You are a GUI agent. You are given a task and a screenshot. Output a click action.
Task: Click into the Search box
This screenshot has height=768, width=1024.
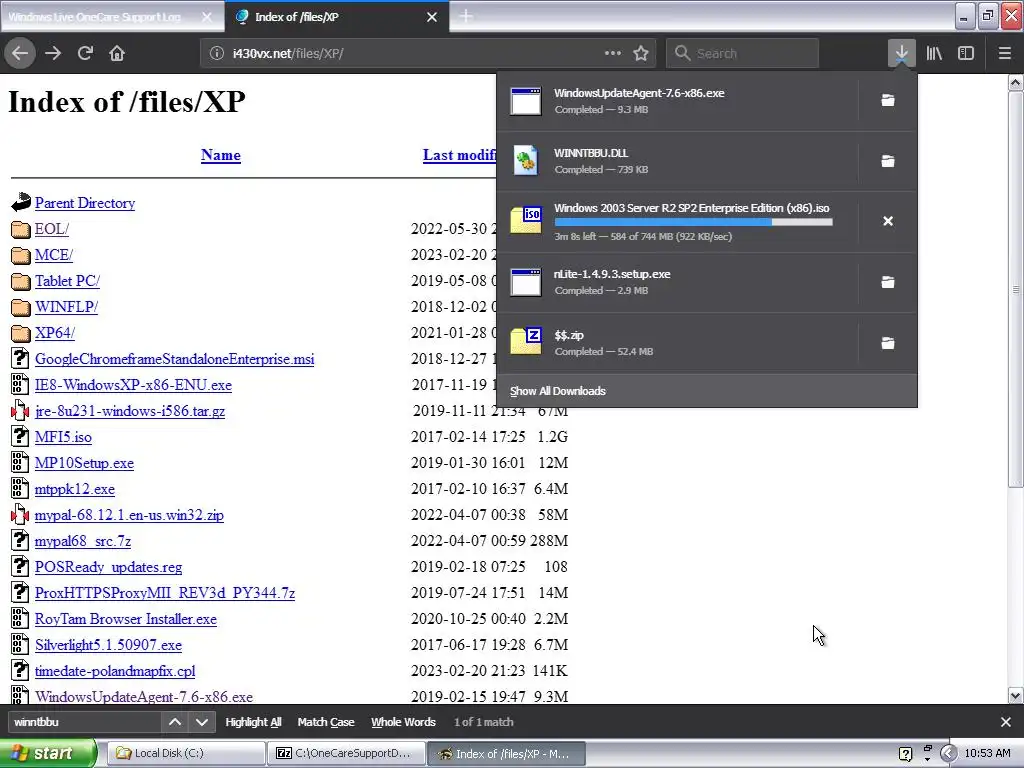pyautogui.click(x=742, y=53)
